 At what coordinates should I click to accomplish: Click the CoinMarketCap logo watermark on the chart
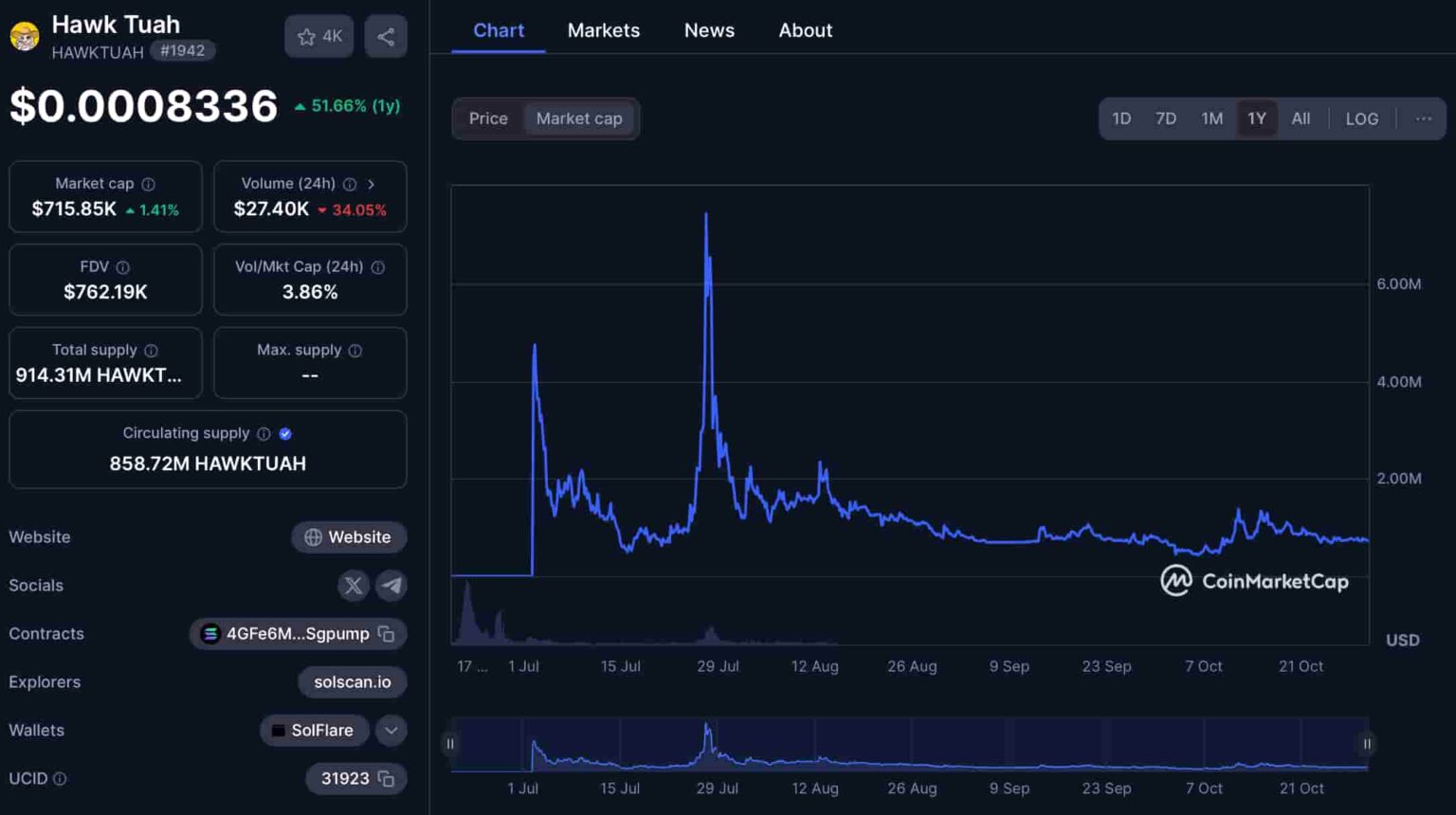click(1253, 580)
